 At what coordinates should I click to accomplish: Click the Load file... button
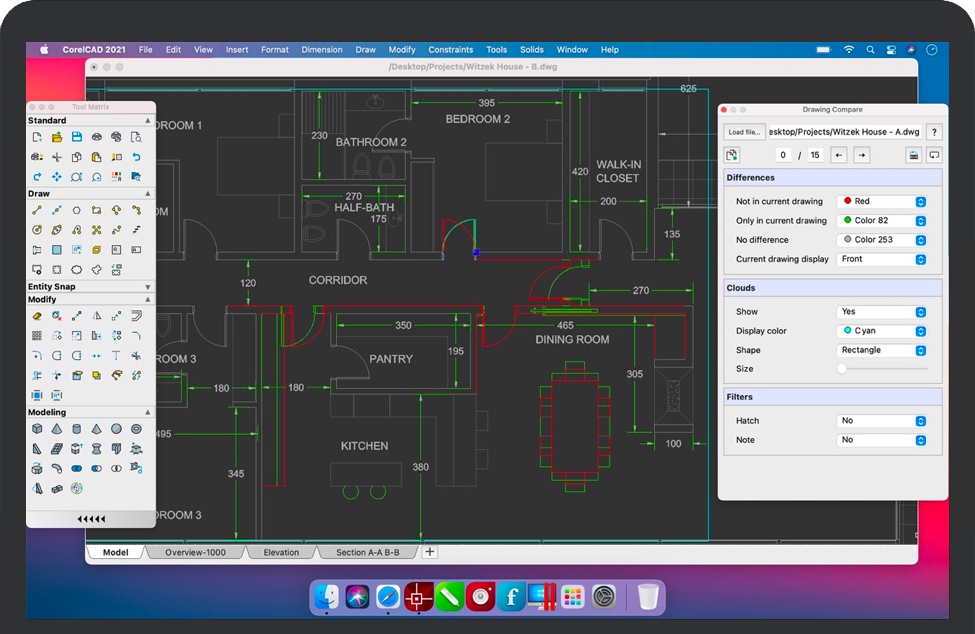744,132
